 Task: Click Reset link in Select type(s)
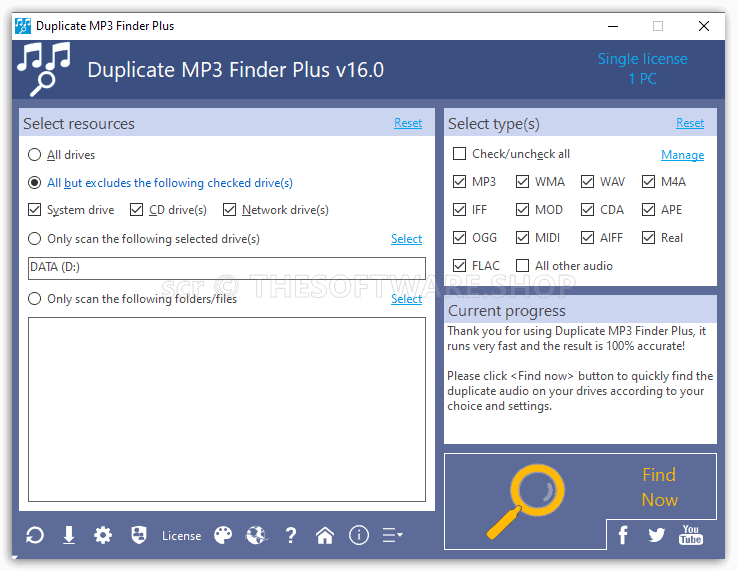click(x=690, y=123)
